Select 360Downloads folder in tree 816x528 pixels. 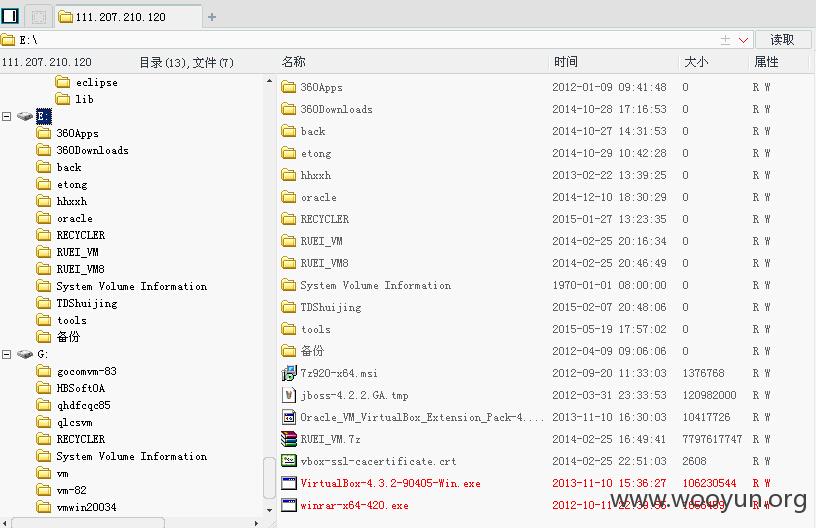coord(82,150)
